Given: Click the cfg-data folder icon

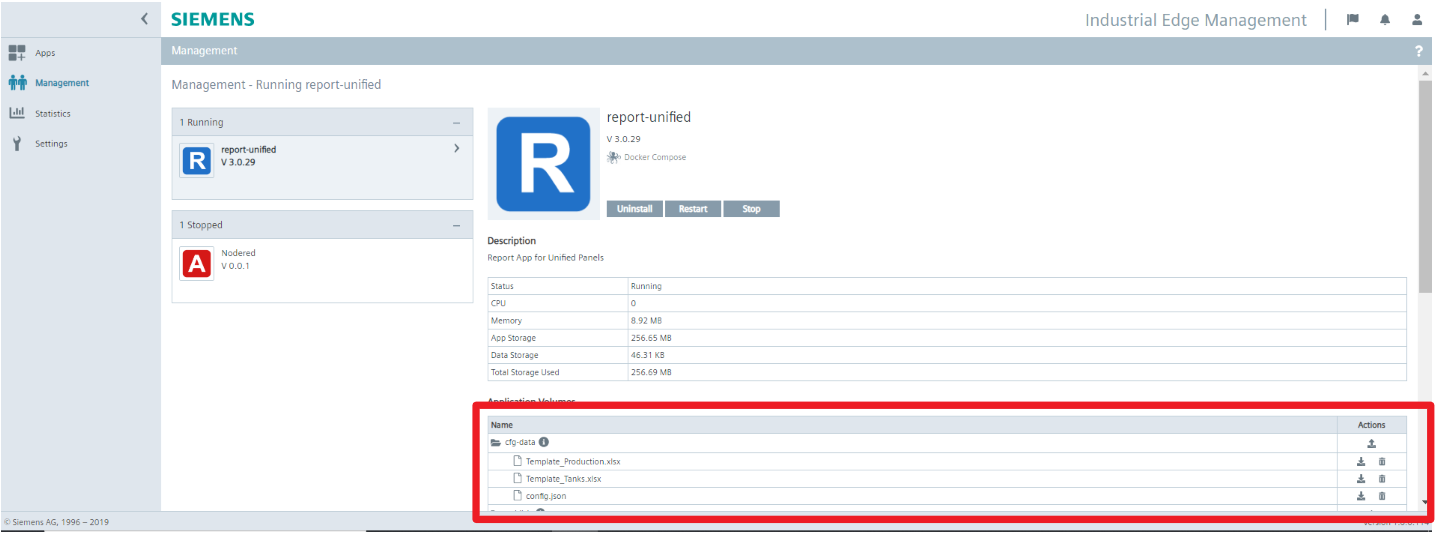Looking at the screenshot, I should coord(496,442).
